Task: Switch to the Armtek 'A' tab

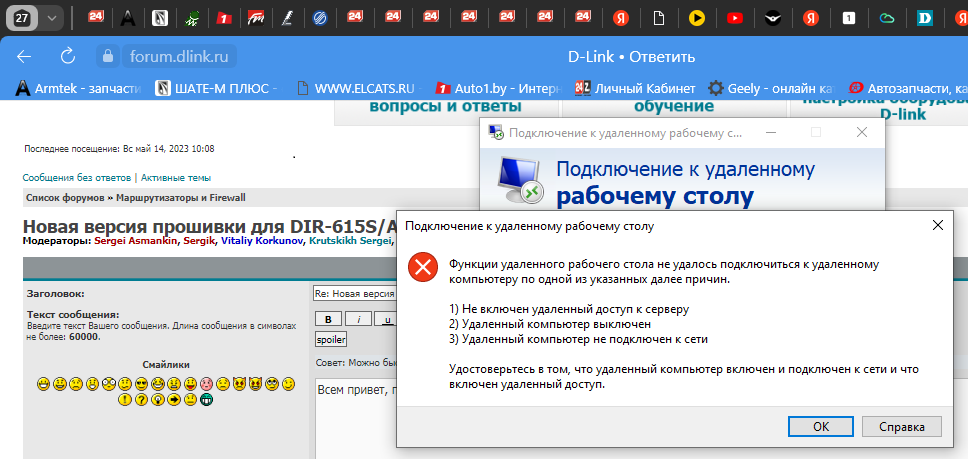Action: pyautogui.click(x=128, y=18)
